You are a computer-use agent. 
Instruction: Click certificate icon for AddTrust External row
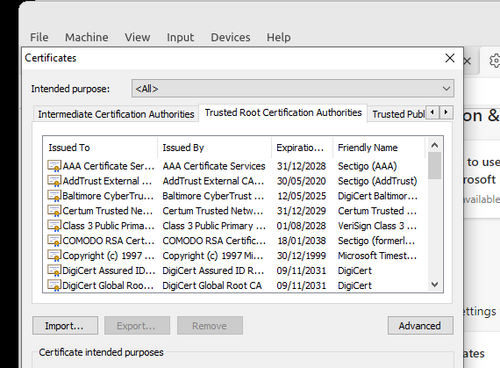tap(54, 181)
